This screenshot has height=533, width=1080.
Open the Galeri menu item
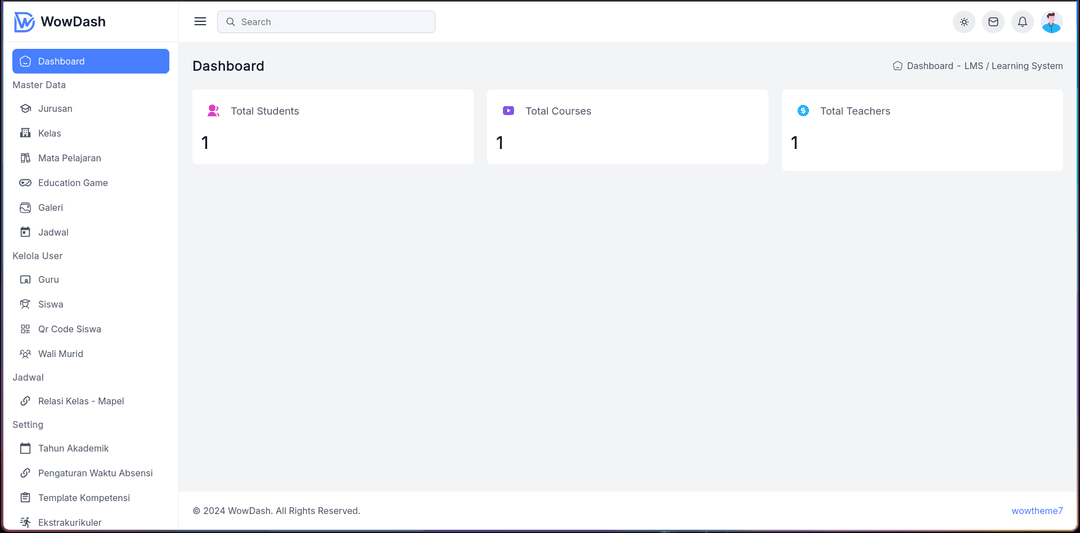click(91, 207)
